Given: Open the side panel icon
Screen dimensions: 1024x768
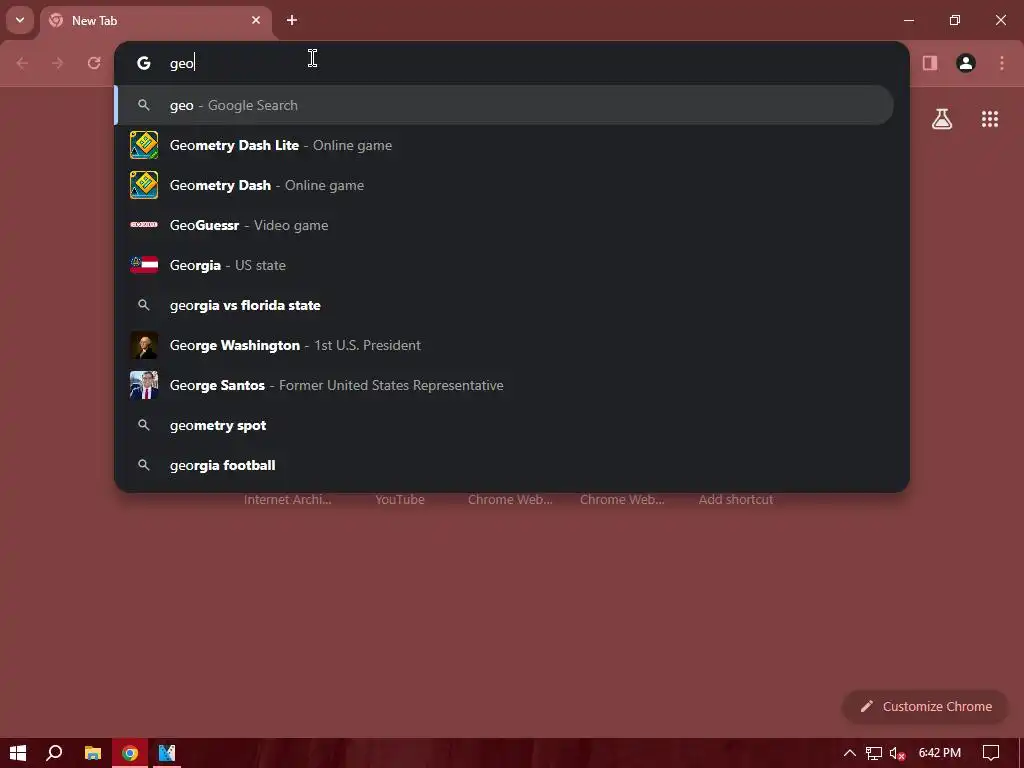Looking at the screenshot, I should point(930,63).
